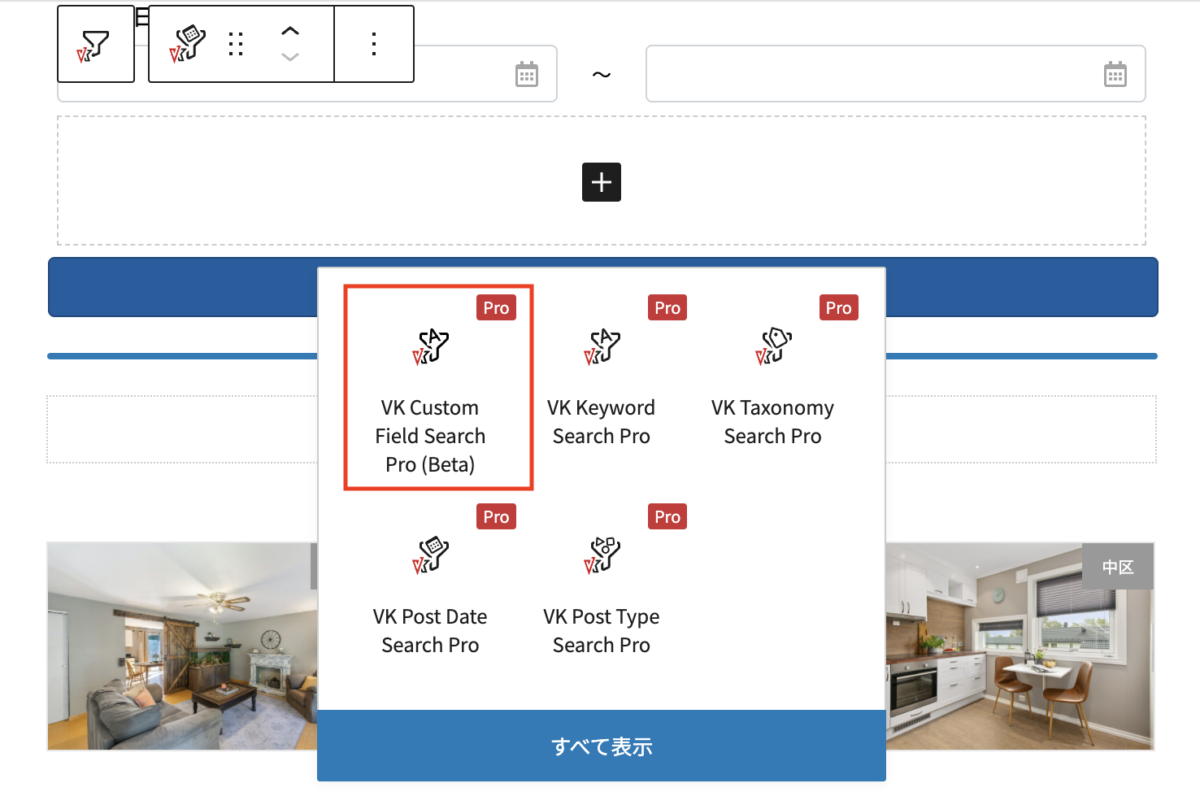Click the blue search submit bar
Image resolution: width=1200 pixels, height=792 pixels.
[180, 286]
